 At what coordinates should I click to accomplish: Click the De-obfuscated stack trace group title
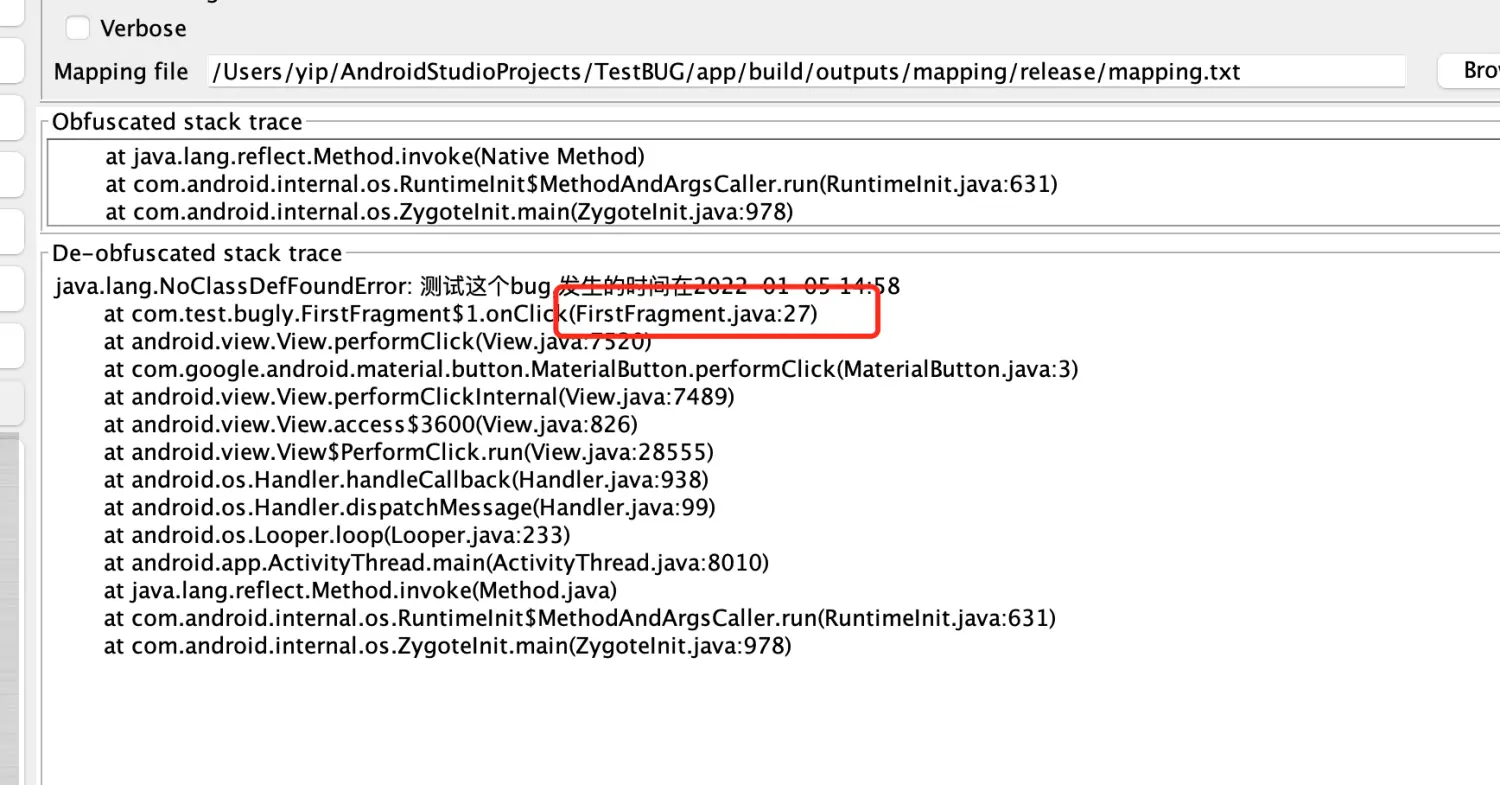tap(197, 253)
